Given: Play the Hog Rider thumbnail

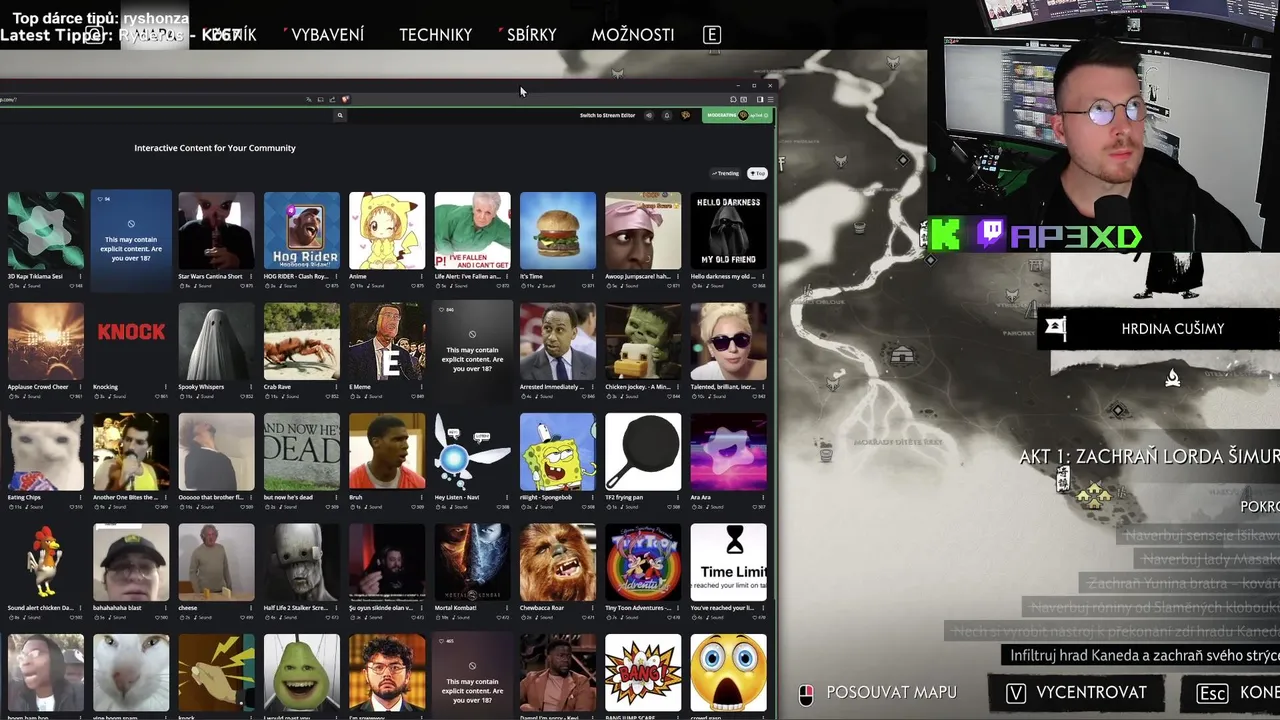Looking at the screenshot, I should click(x=302, y=230).
